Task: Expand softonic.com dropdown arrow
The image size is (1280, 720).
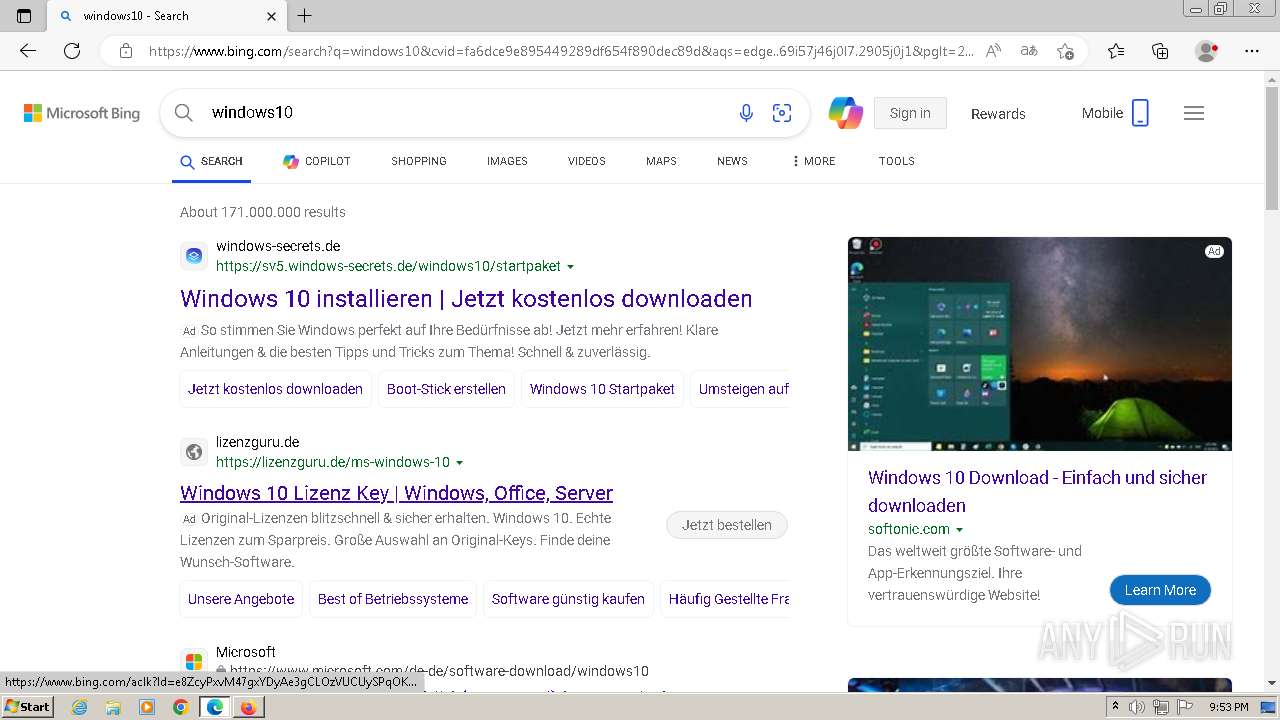Action: (x=960, y=530)
